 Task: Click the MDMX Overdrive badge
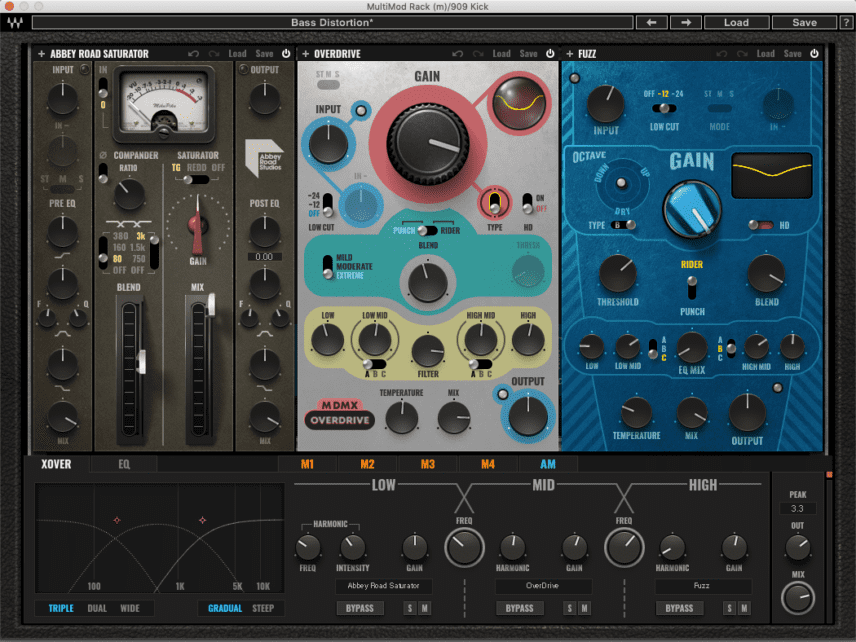pyautogui.click(x=340, y=414)
